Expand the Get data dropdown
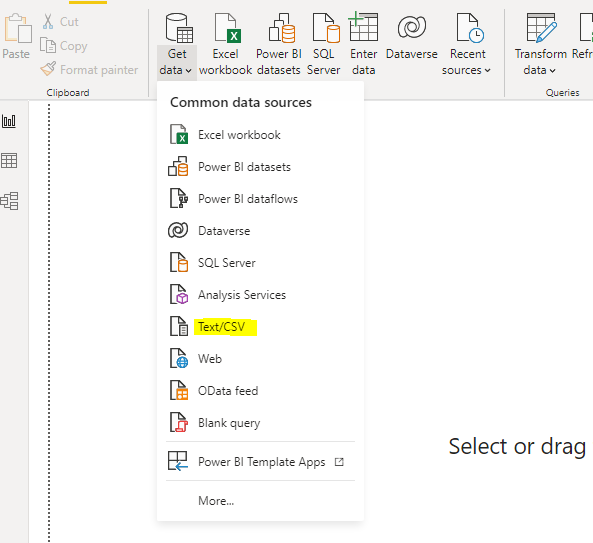The width and height of the screenshot is (593, 543). [x=177, y=44]
